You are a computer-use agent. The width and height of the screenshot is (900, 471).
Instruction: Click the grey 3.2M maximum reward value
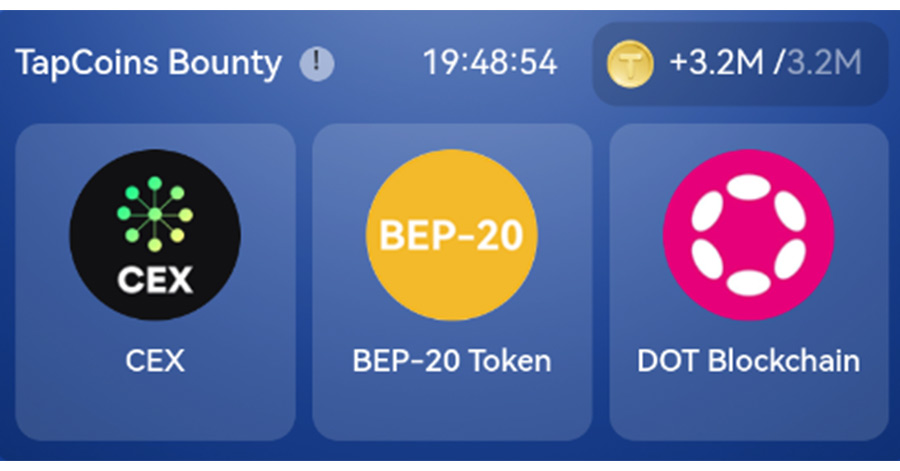(x=824, y=63)
